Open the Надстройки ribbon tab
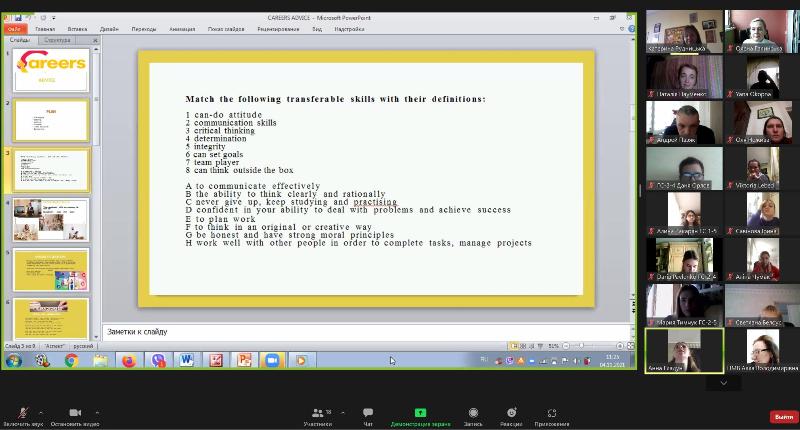800x430 pixels. pos(349,29)
